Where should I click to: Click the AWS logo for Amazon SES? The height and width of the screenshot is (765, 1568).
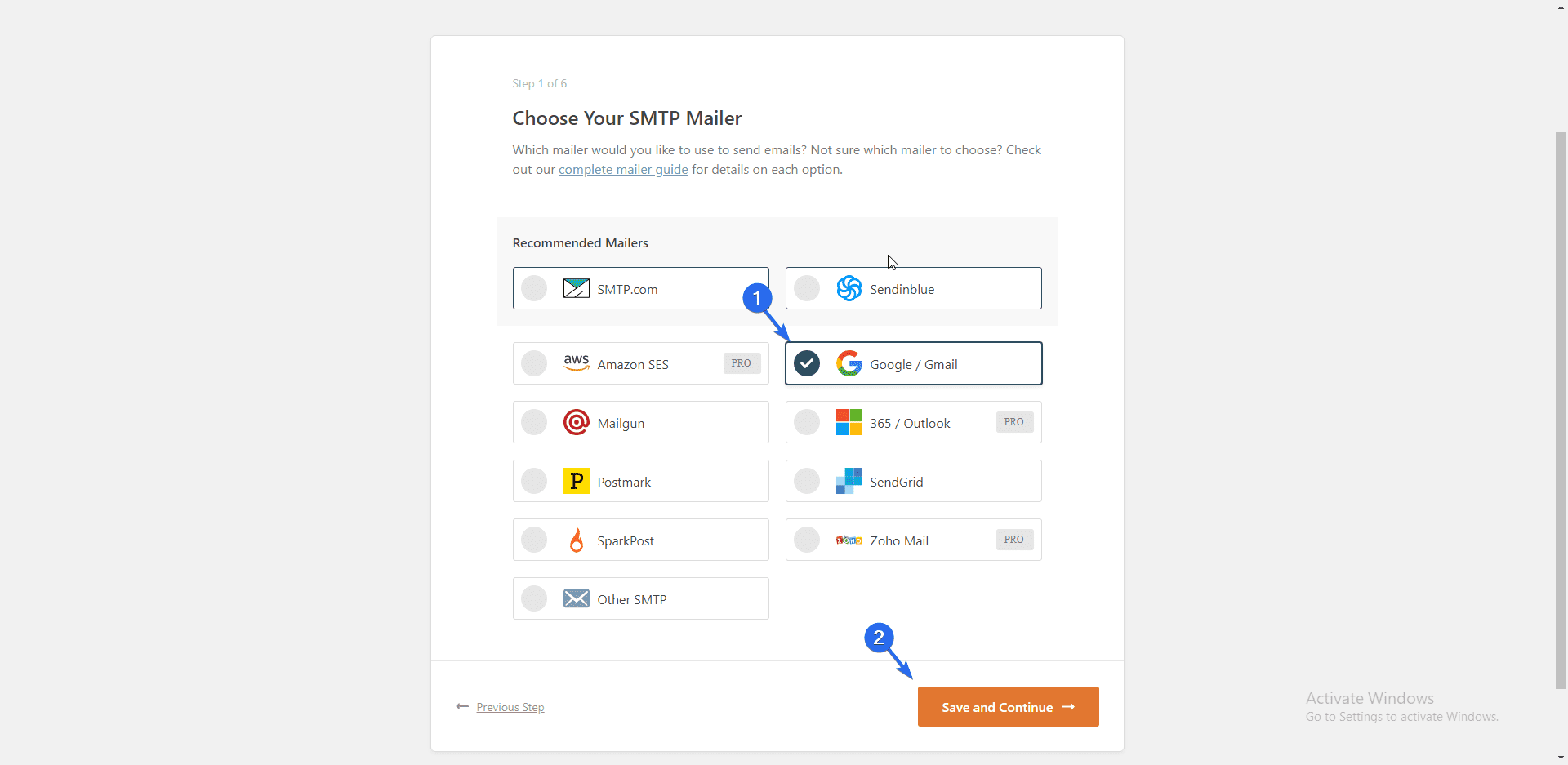coord(576,362)
